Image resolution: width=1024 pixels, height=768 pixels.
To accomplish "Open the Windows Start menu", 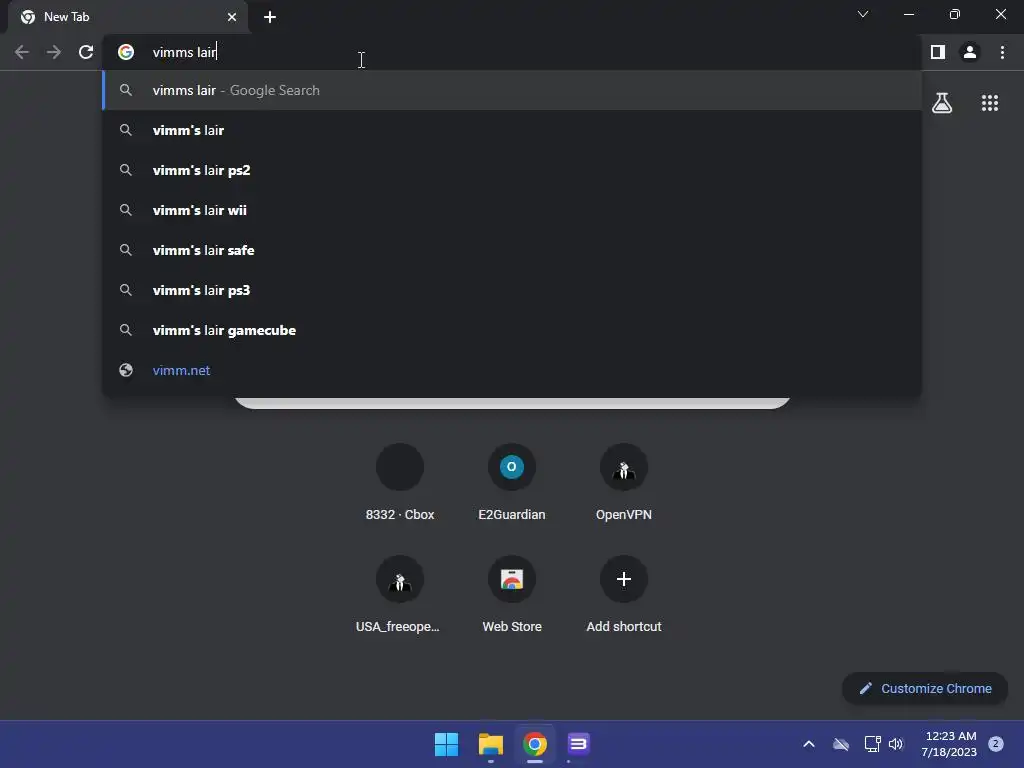I will click(x=447, y=744).
